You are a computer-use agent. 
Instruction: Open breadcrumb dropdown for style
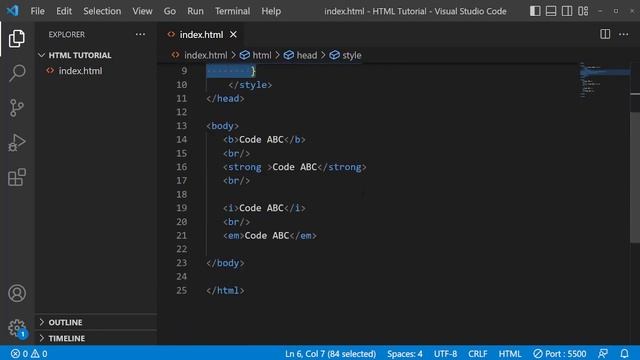[352, 55]
